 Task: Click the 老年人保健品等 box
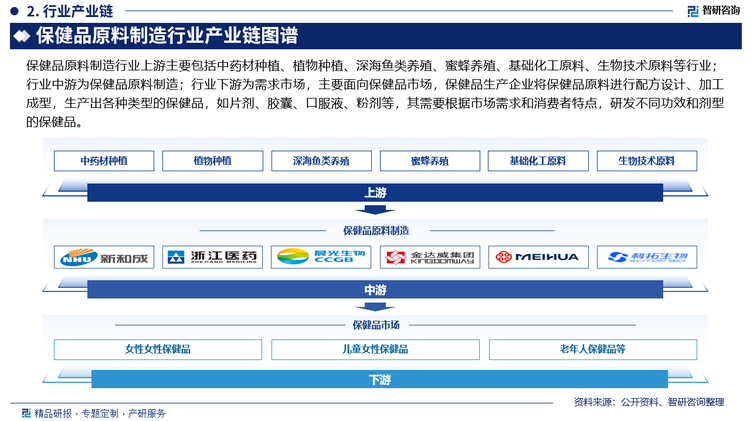click(x=593, y=349)
